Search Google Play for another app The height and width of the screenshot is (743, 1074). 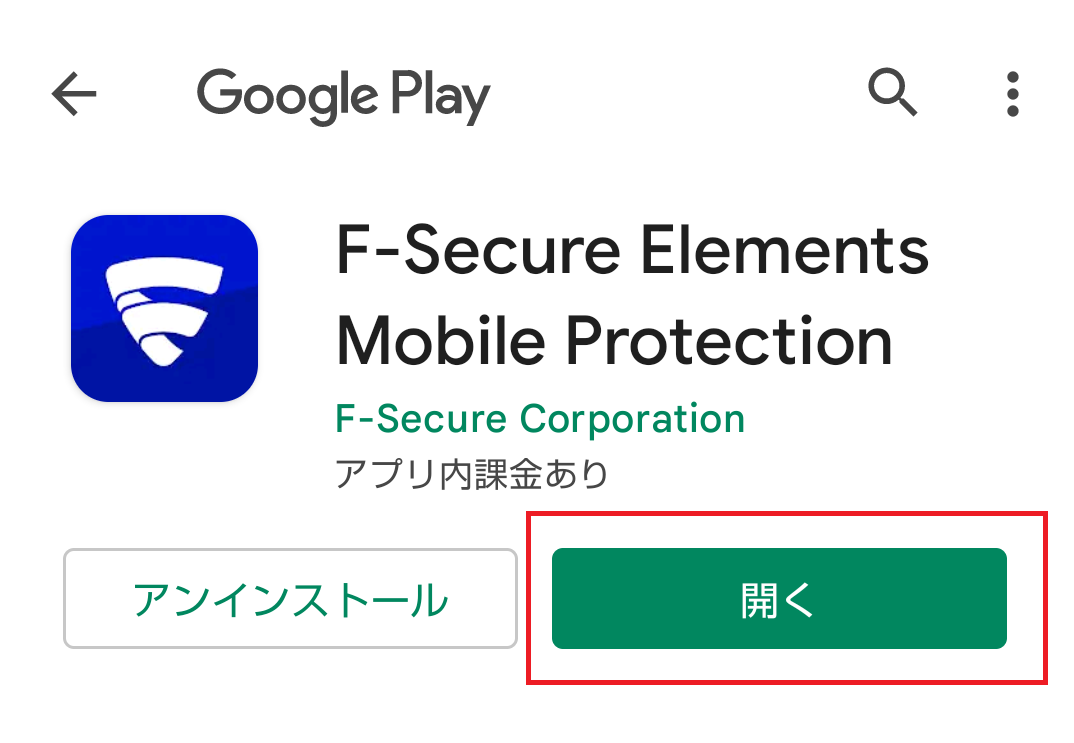click(892, 92)
